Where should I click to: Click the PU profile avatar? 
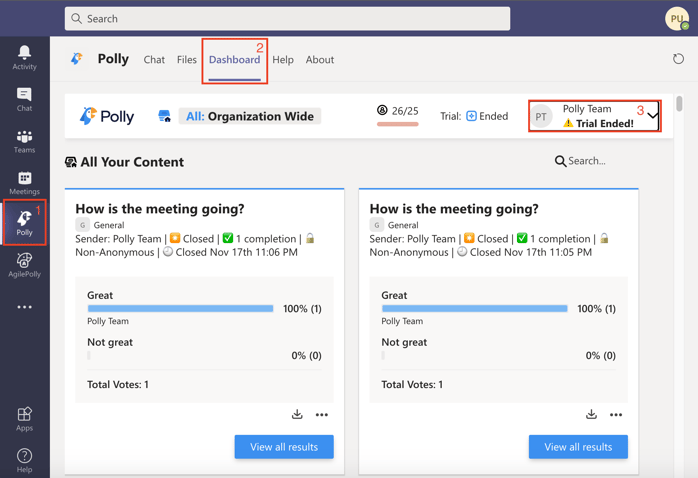pyautogui.click(x=677, y=19)
